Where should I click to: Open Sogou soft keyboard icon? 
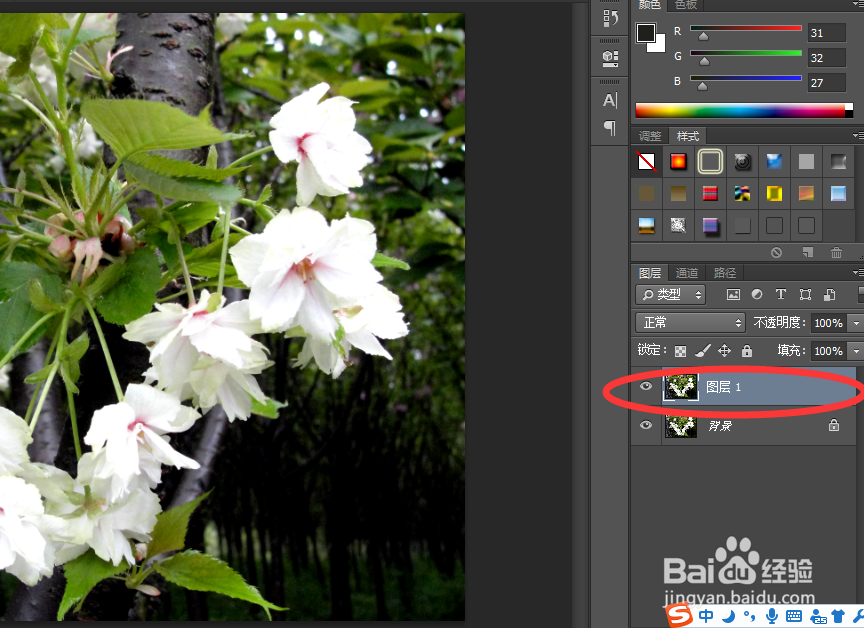pyautogui.click(x=793, y=616)
